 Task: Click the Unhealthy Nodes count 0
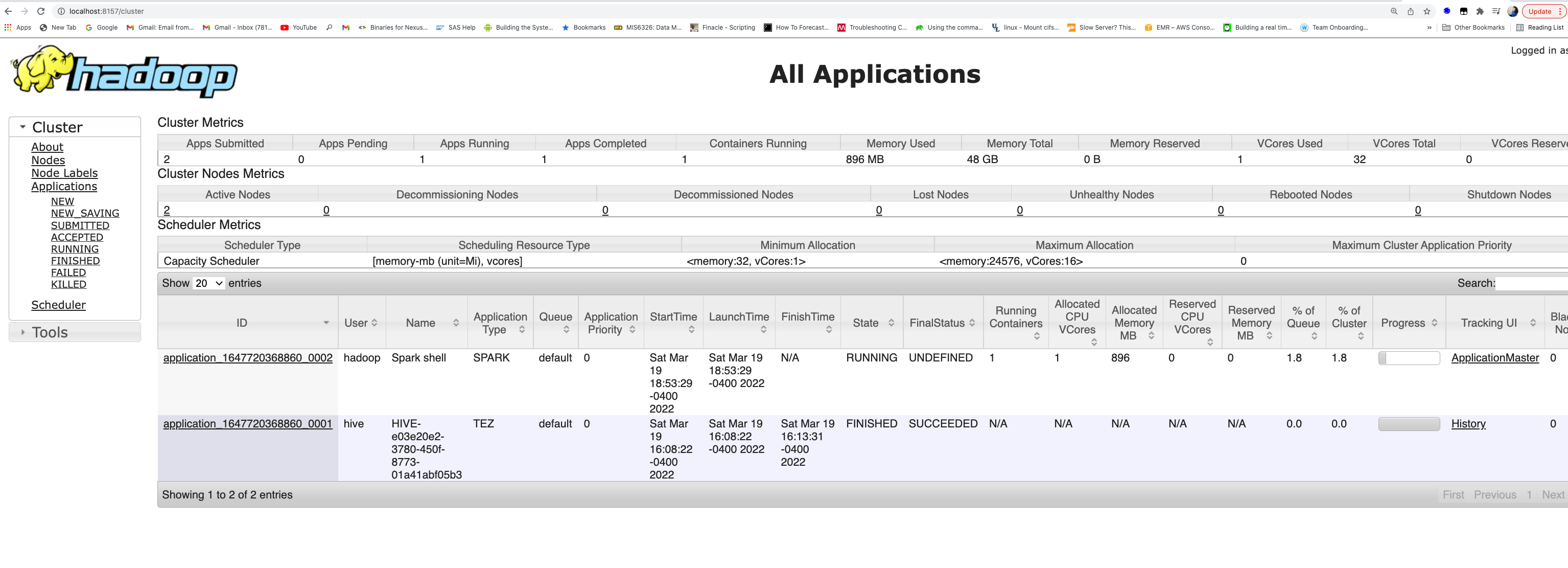(1020, 210)
